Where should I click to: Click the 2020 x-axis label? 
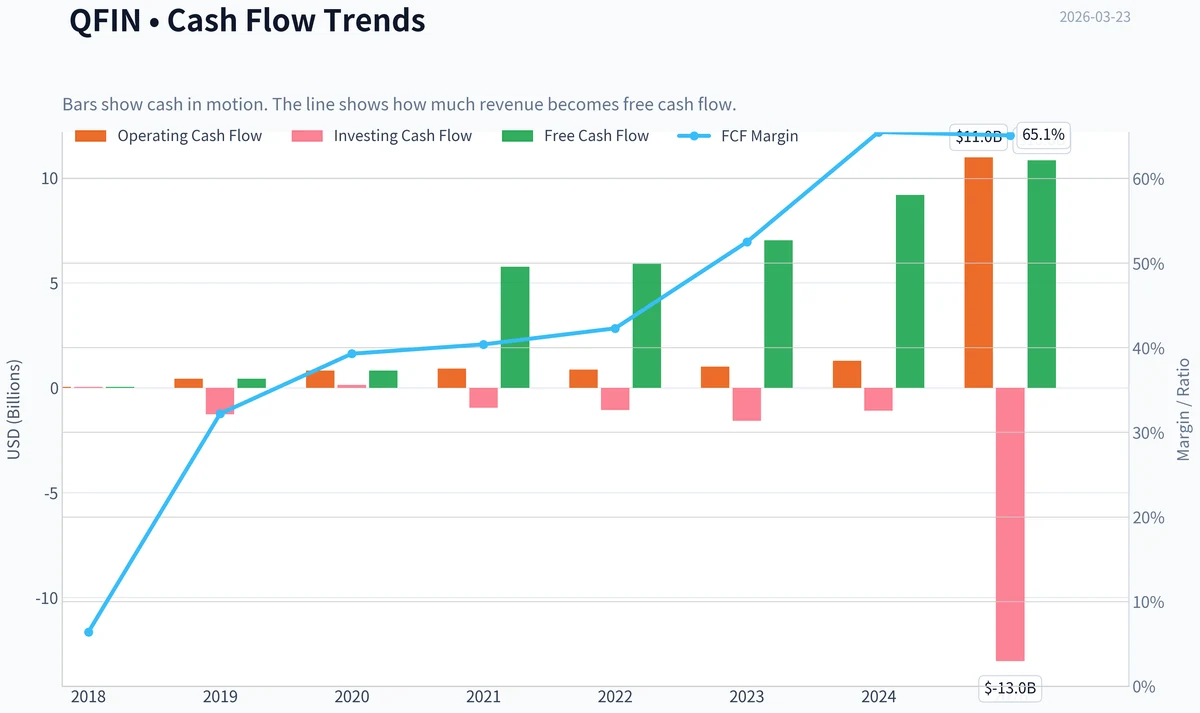[x=352, y=698]
